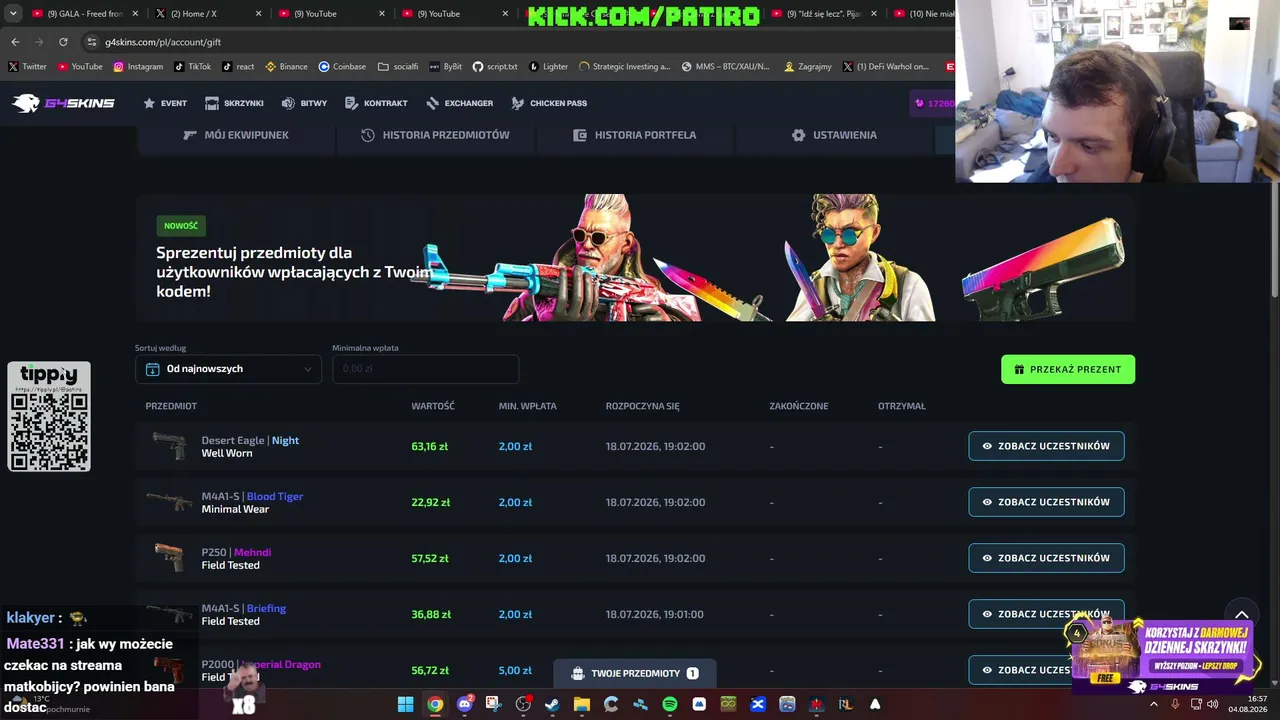Open Chrome from the taskbar
The image size is (1280, 720).
(x=435, y=704)
